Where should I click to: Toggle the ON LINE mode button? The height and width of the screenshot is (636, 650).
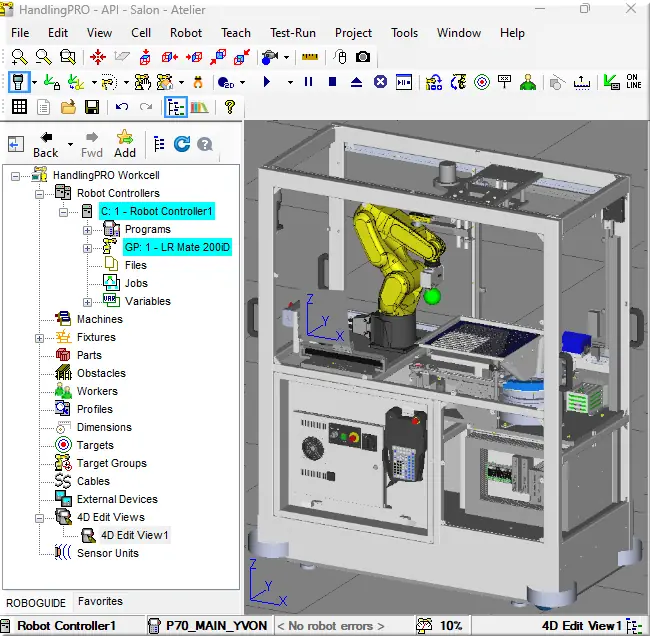click(634, 81)
